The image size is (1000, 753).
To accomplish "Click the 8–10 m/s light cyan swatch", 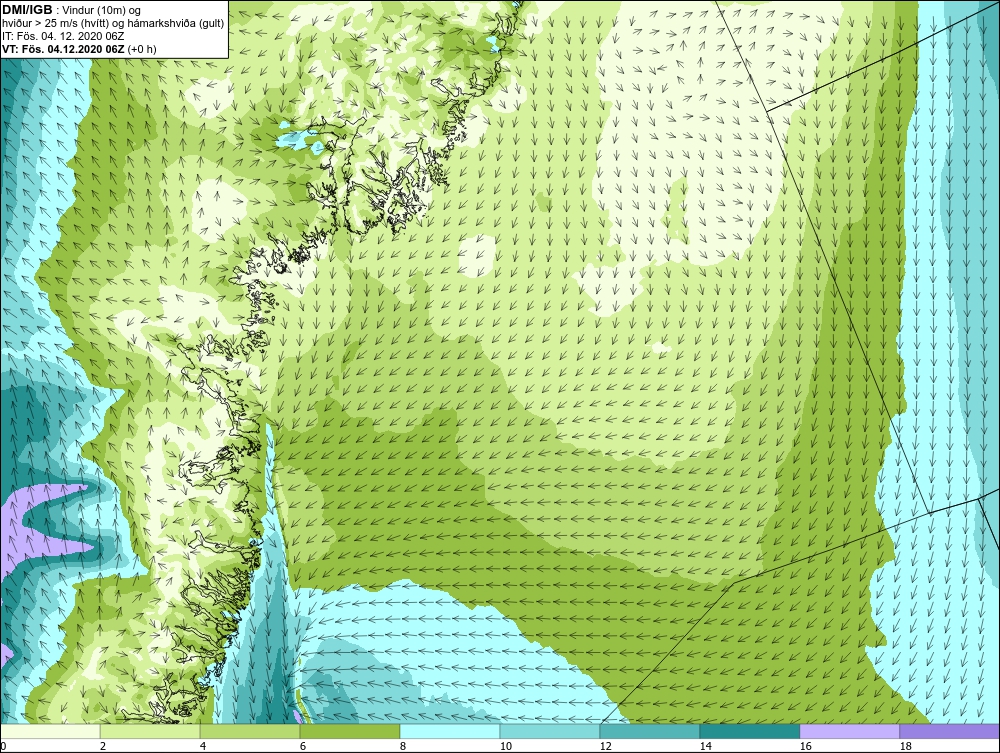I will (450, 731).
